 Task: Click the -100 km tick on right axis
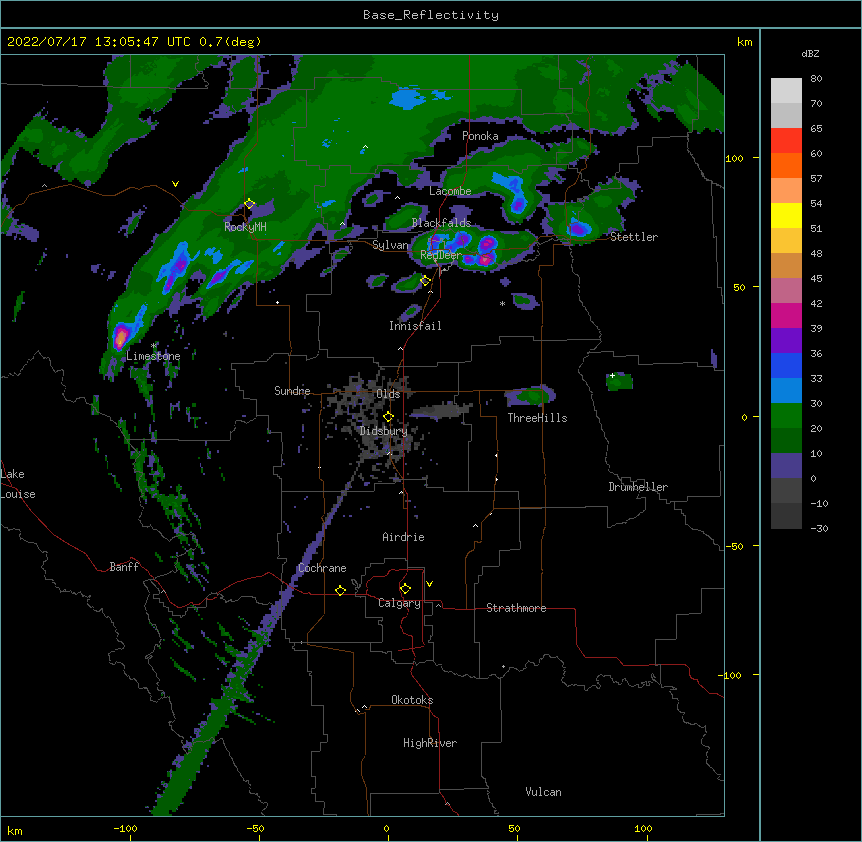pyautogui.click(x=731, y=675)
